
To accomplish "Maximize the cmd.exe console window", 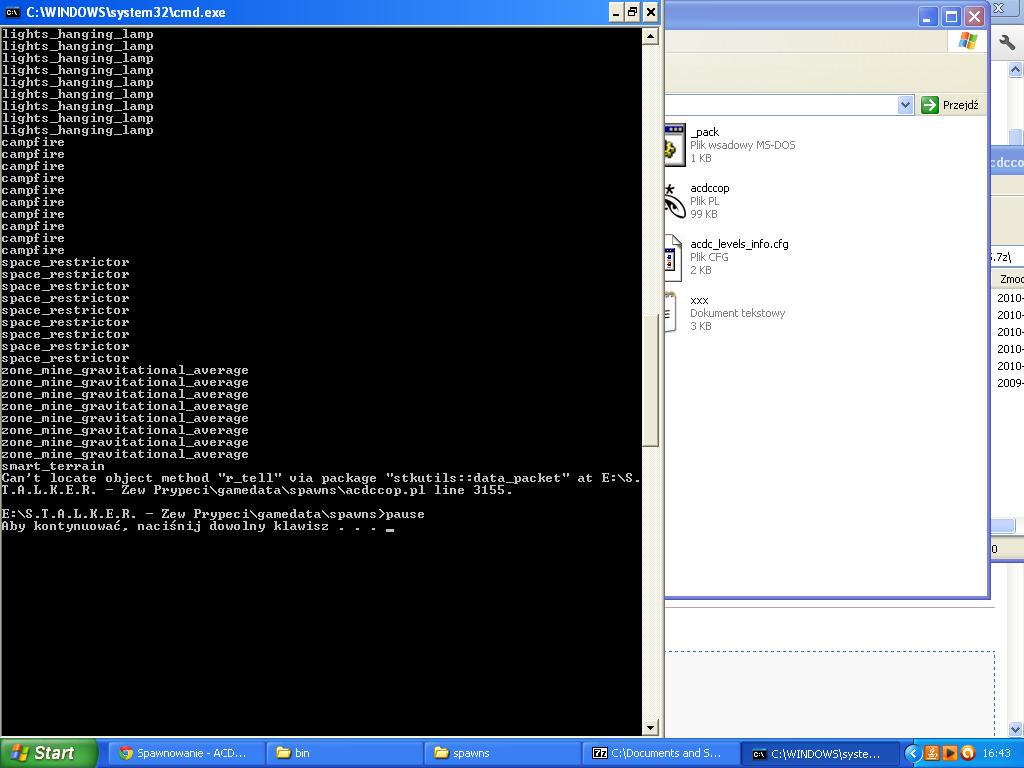I will tap(632, 12).
